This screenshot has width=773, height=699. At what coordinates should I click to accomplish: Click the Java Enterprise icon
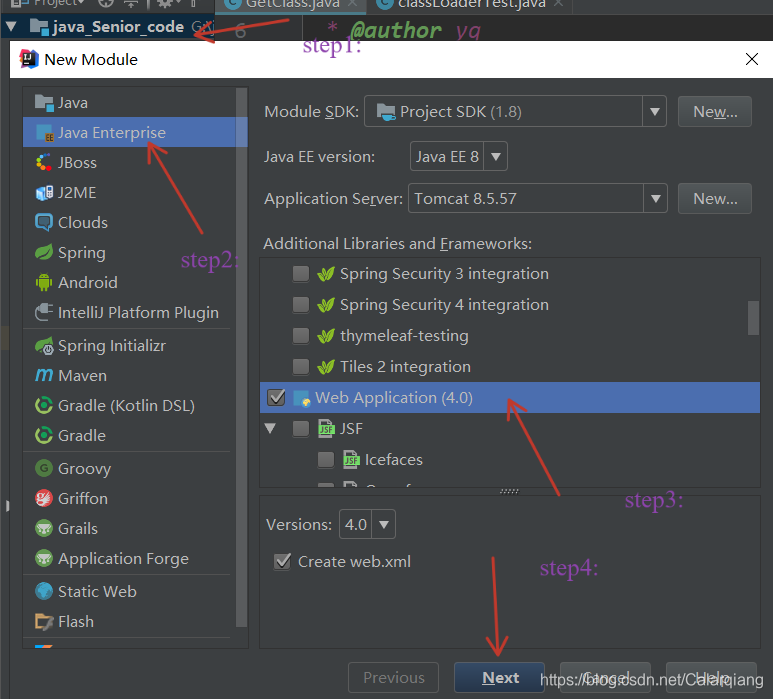[44, 133]
